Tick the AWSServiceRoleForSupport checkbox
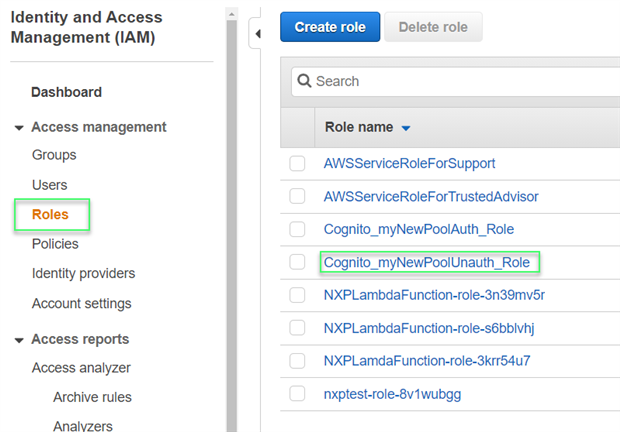 (x=297, y=164)
